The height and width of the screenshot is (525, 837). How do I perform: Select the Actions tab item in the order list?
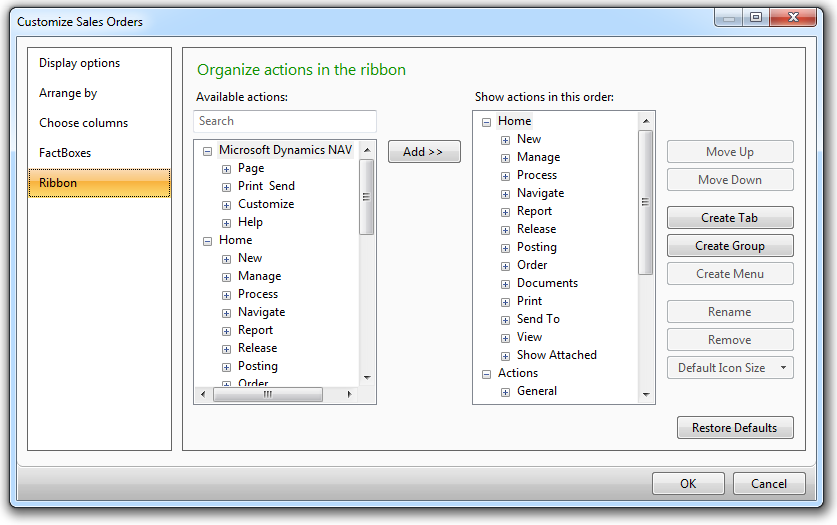(518, 373)
